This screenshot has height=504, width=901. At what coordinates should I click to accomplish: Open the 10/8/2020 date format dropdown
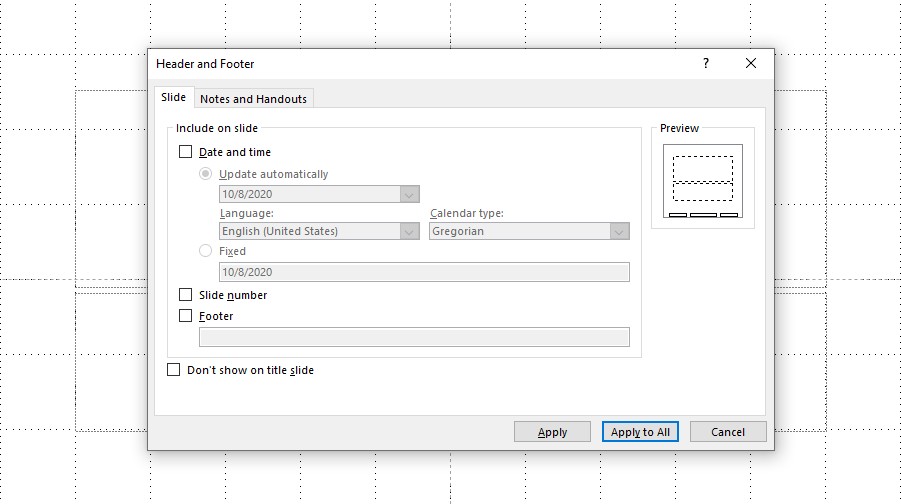click(409, 195)
